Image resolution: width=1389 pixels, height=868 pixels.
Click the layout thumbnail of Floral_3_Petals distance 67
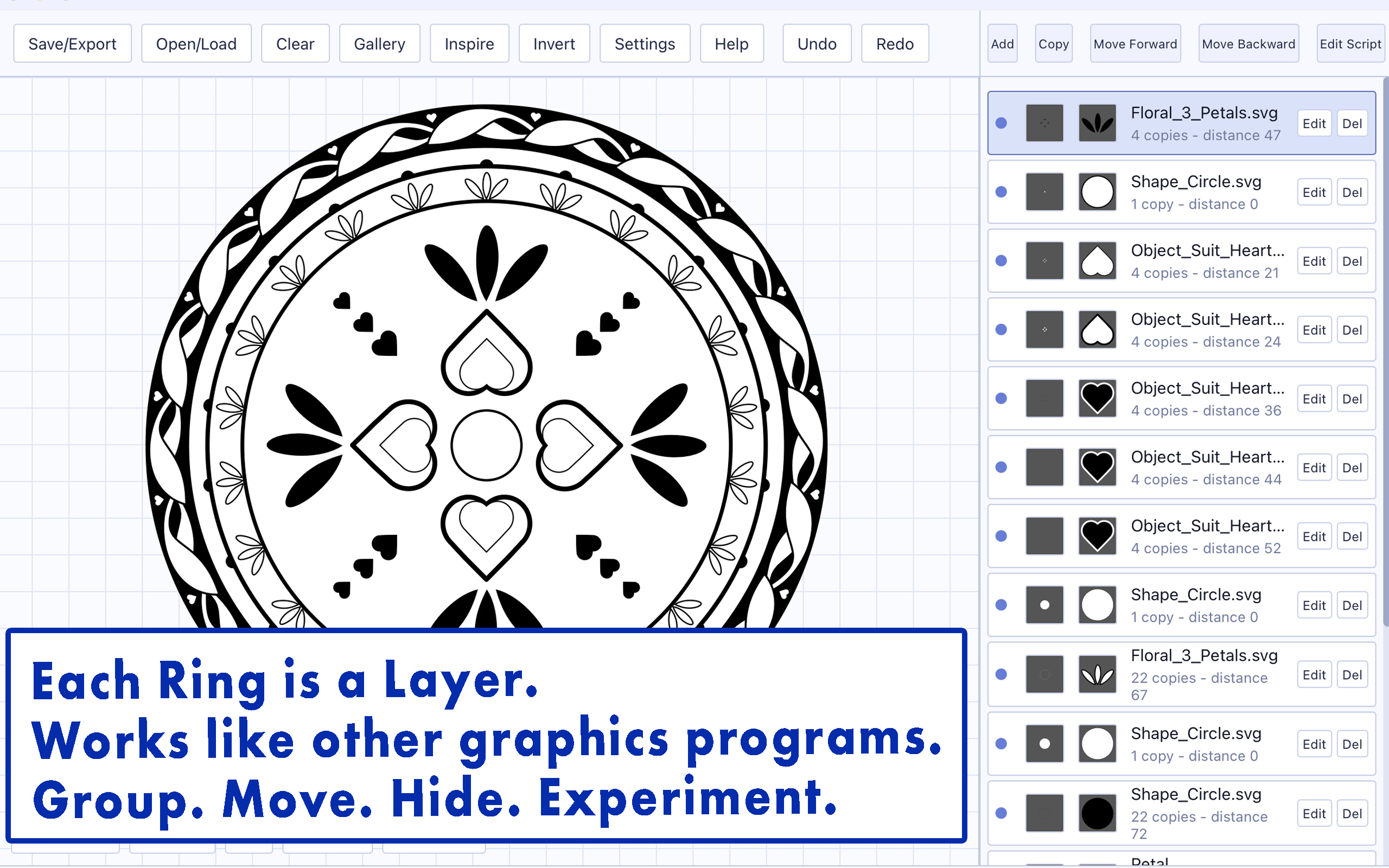tap(1044, 674)
